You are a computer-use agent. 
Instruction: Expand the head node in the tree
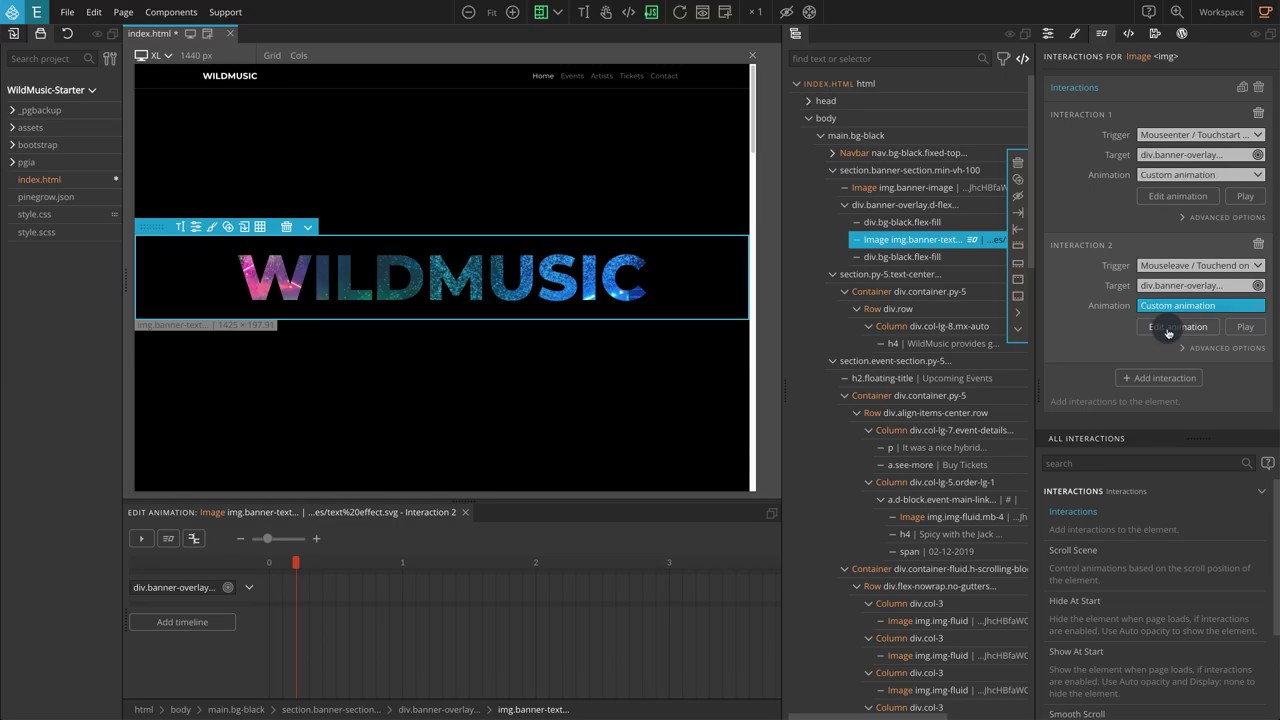coord(809,101)
